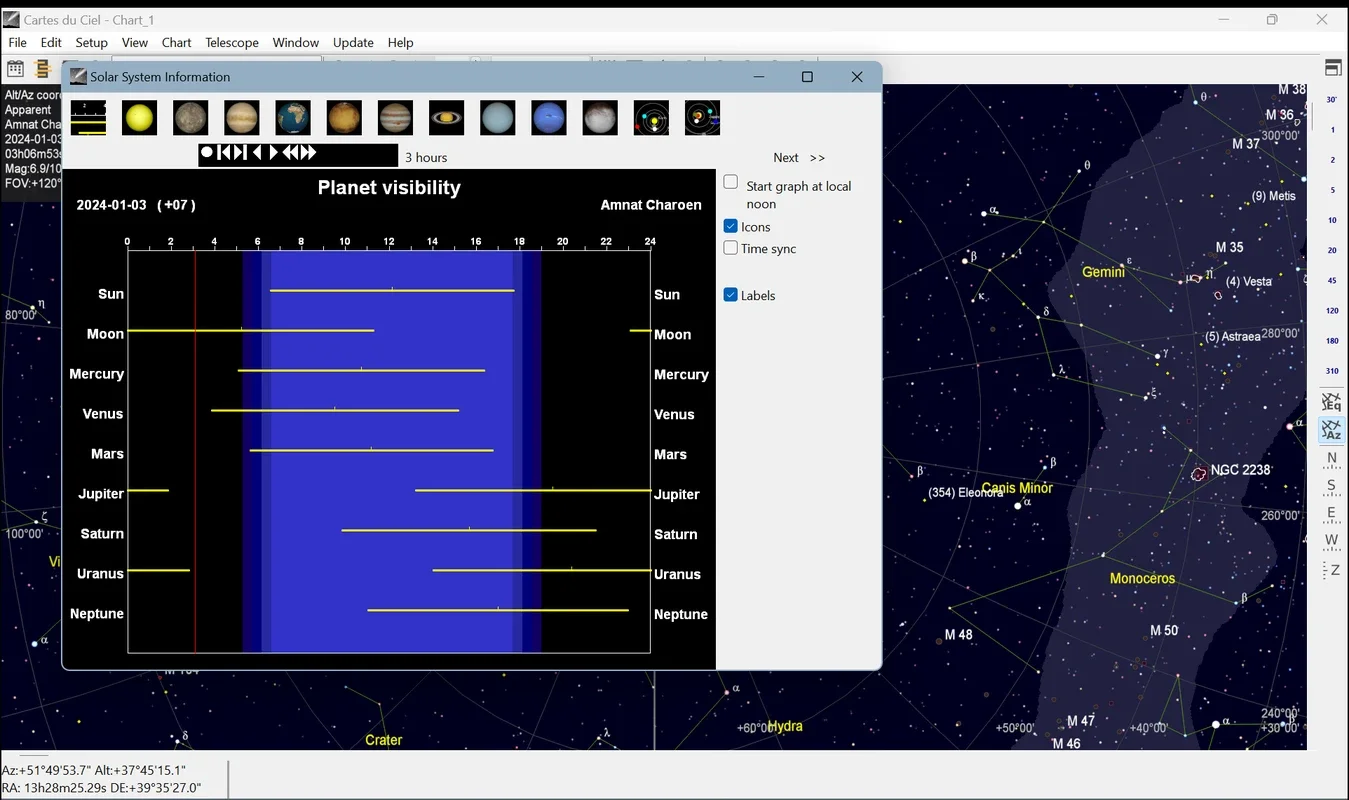Open the Setup menu

[x=91, y=42]
